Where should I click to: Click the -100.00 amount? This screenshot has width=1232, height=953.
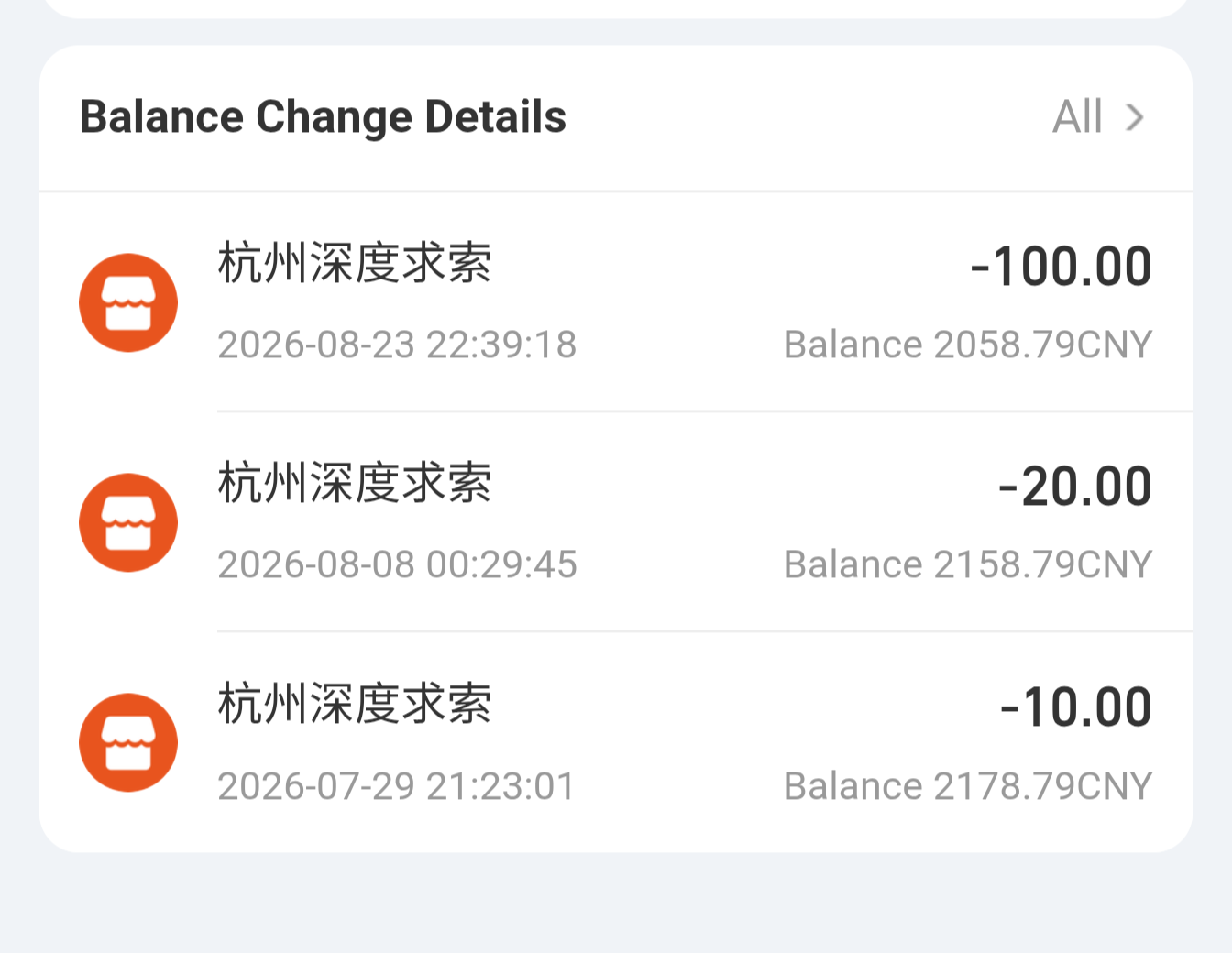pyautogui.click(x=1061, y=267)
